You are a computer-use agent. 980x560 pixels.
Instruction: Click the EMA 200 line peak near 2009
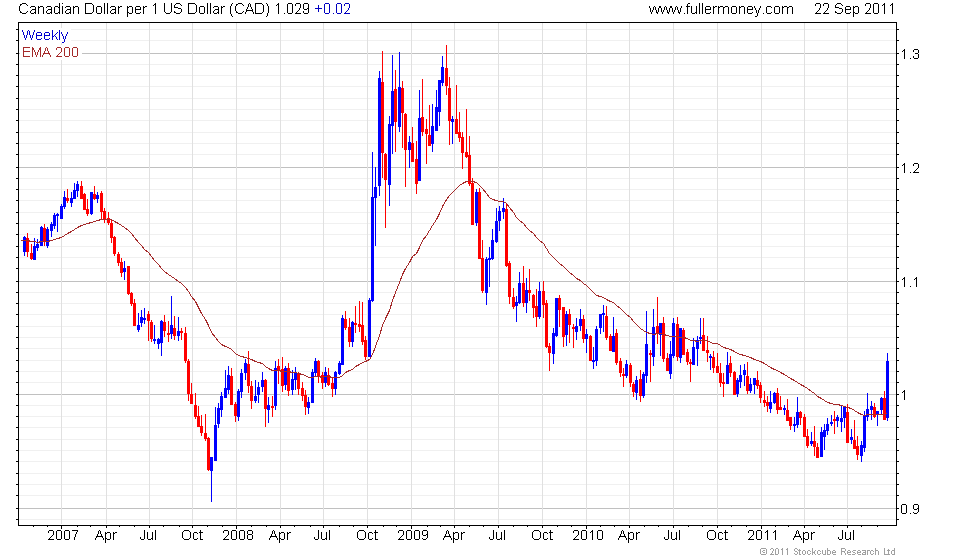470,181
